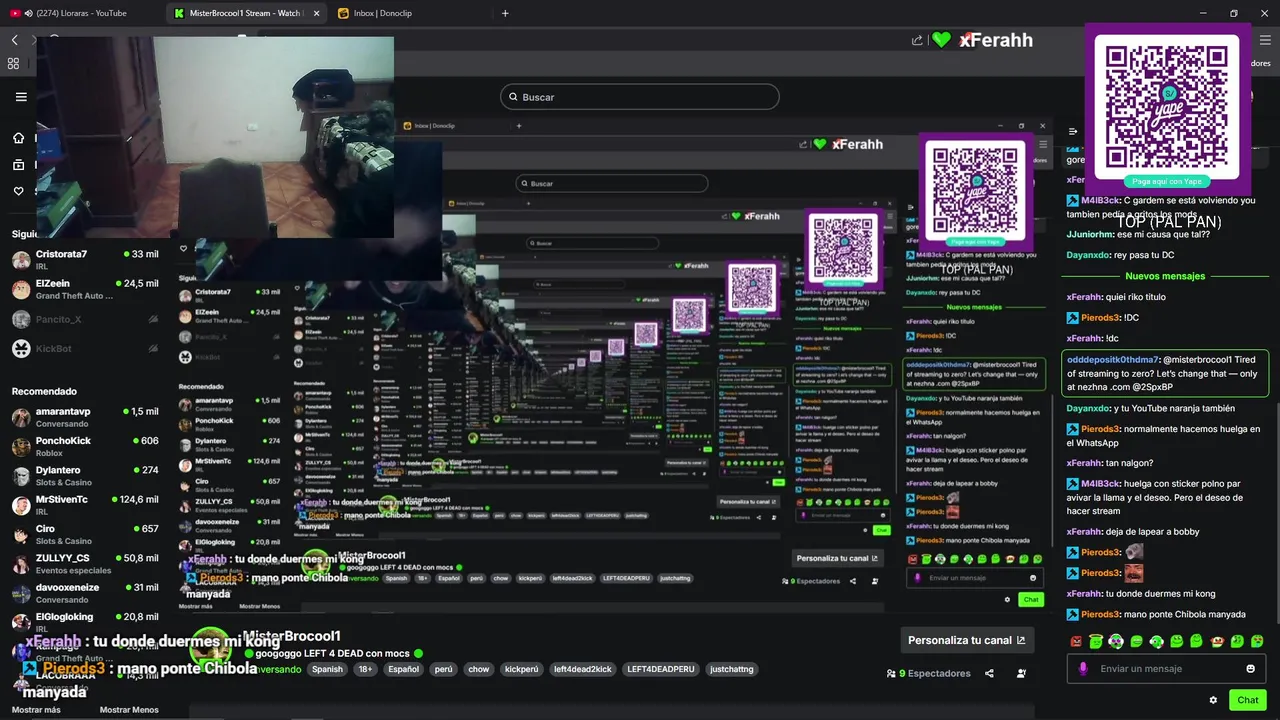Open the following heart sidebar icon
Image resolution: width=1280 pixels, height=720 pixels.
pos(18,191)
